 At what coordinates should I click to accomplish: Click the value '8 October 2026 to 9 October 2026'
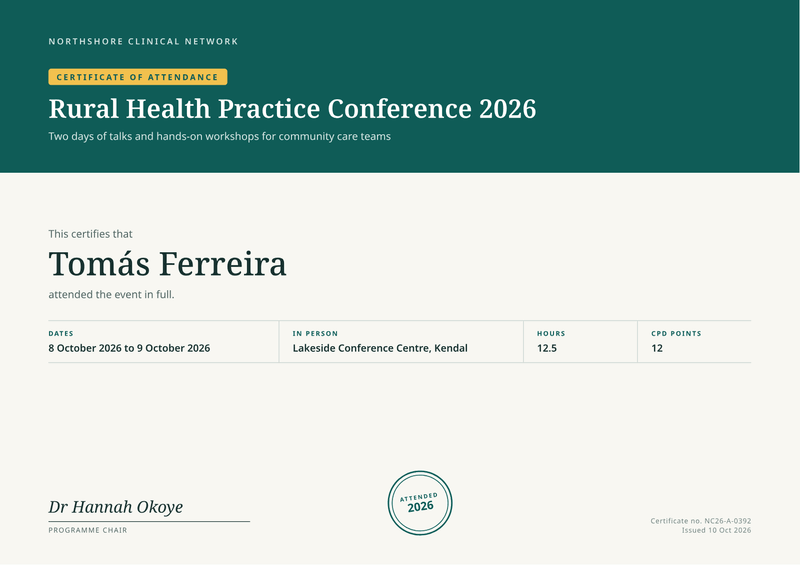[x=129, y=348]
